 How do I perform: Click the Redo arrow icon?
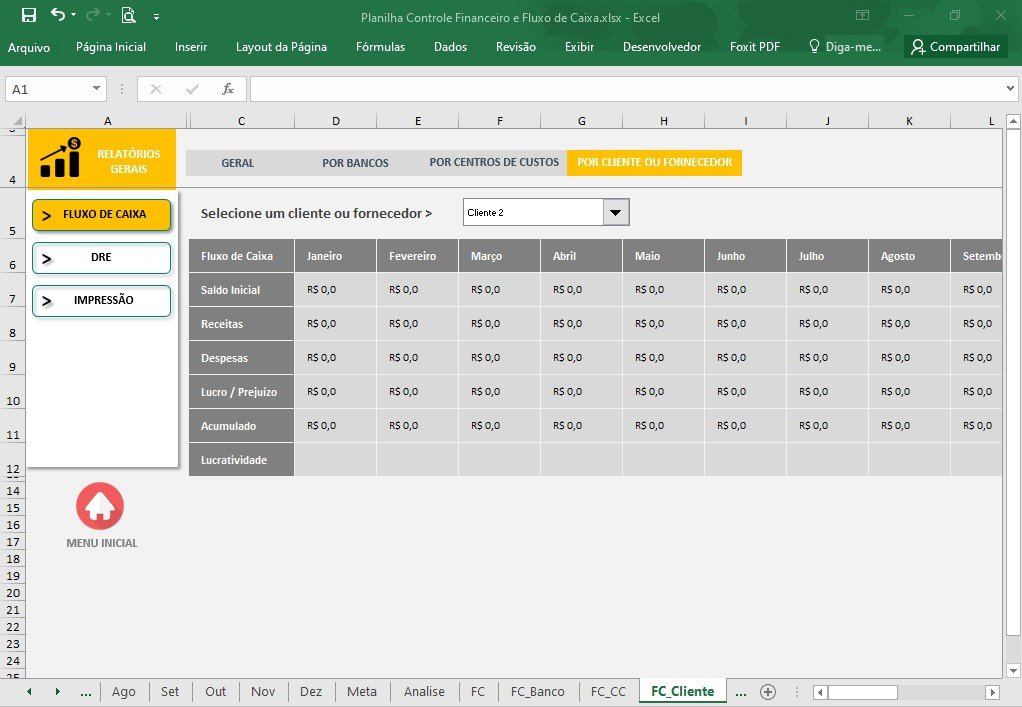tap(93, 14)
